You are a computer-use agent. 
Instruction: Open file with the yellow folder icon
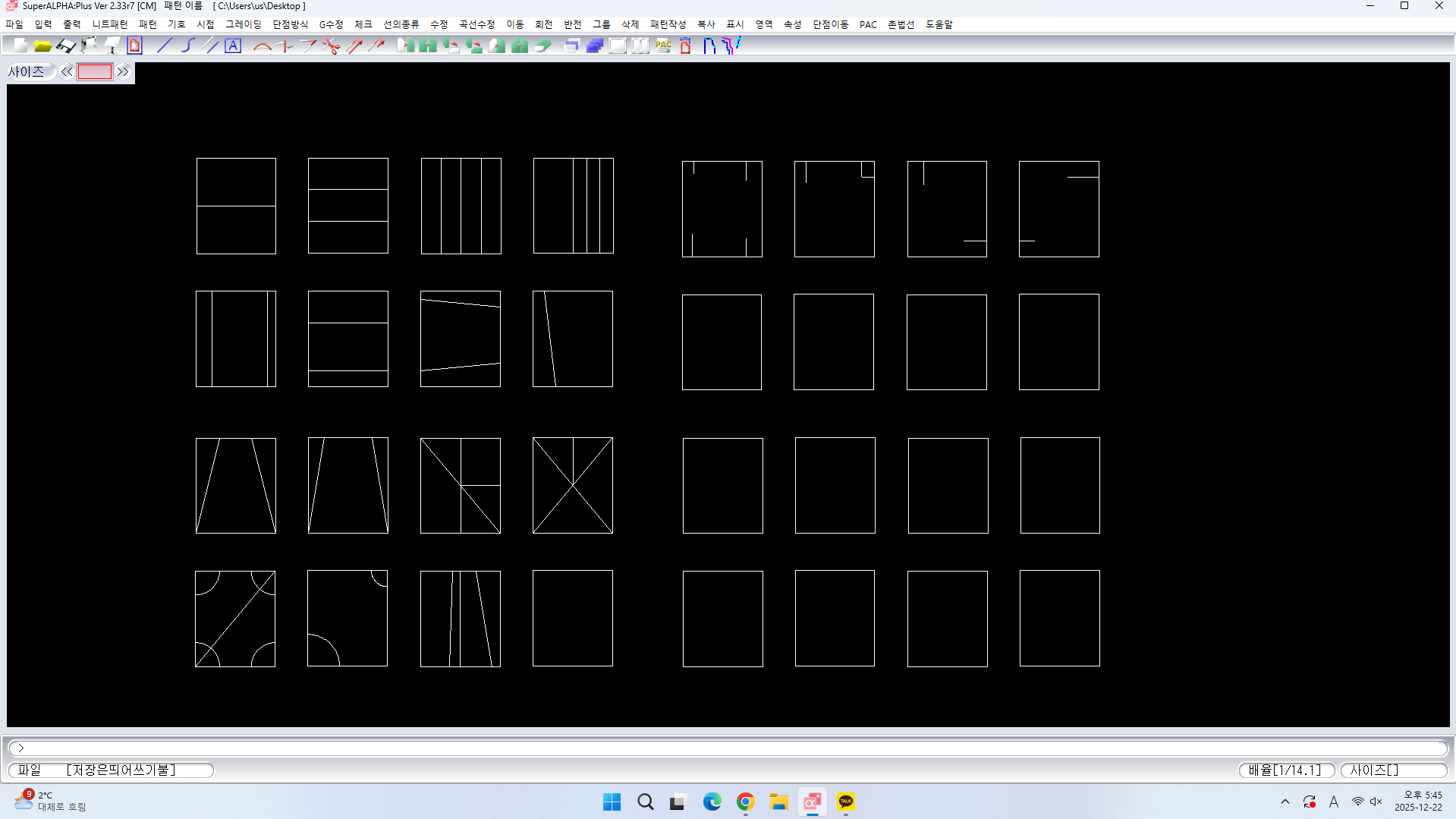43,46
